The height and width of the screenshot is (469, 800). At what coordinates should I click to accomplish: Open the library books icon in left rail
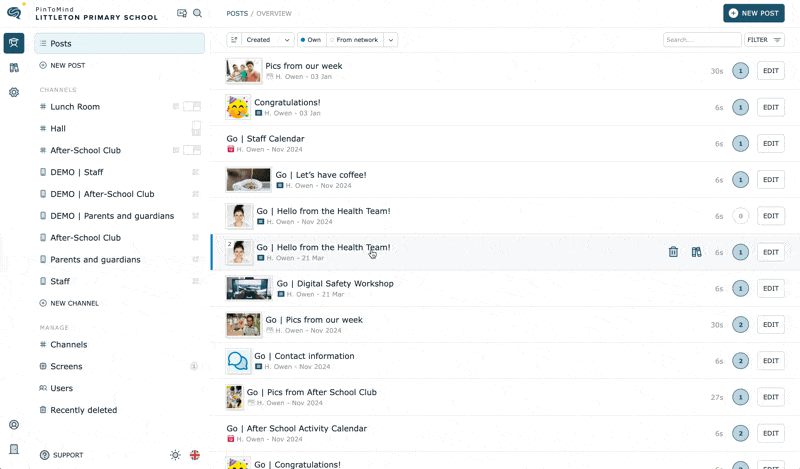14,68
